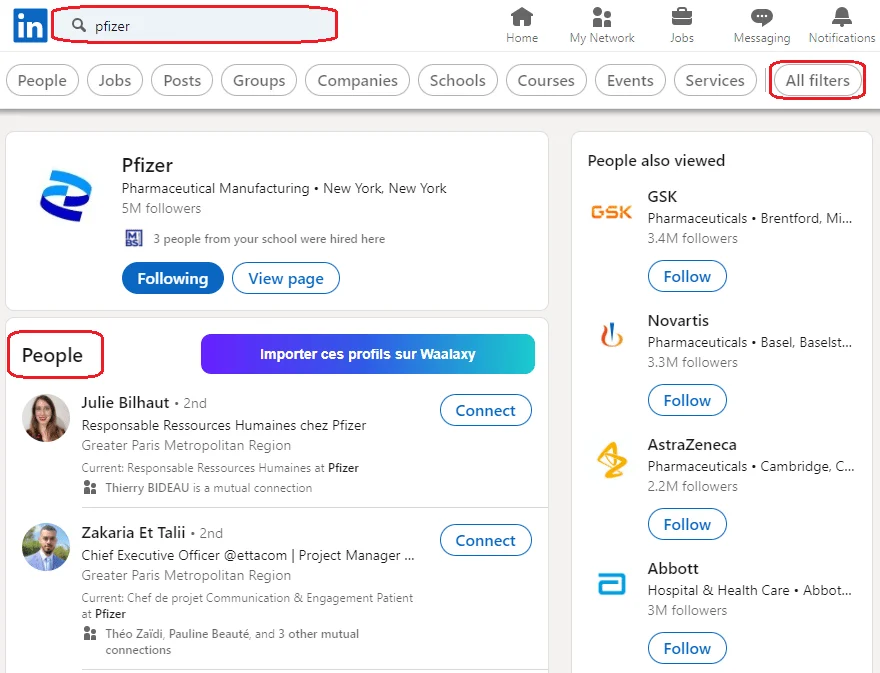
Task: Click the search magnifier icon
Action: (x=79, y=25)
